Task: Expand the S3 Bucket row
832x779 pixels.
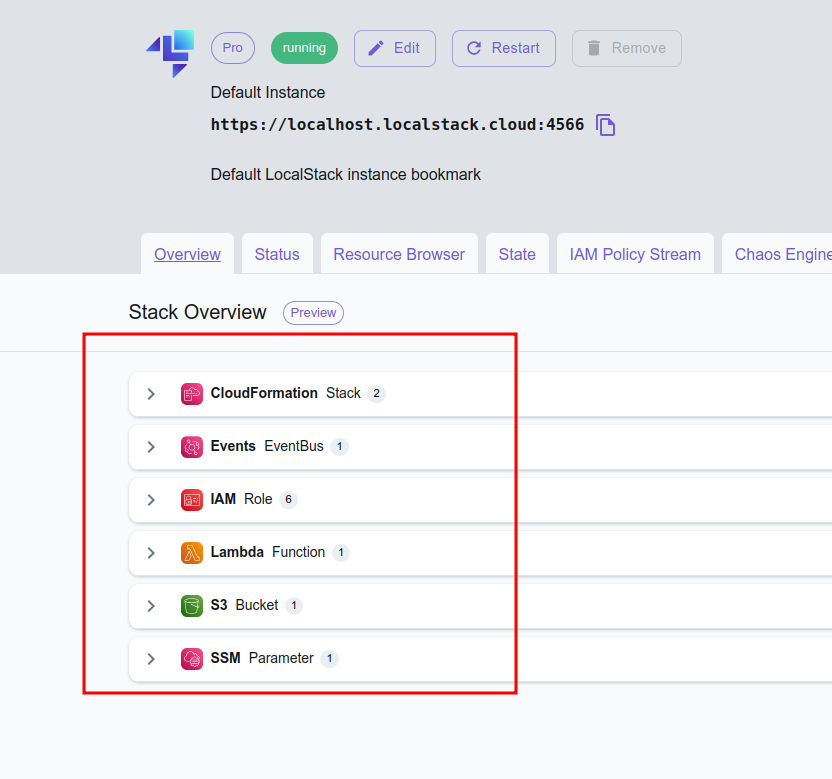Action: (151, 606)
